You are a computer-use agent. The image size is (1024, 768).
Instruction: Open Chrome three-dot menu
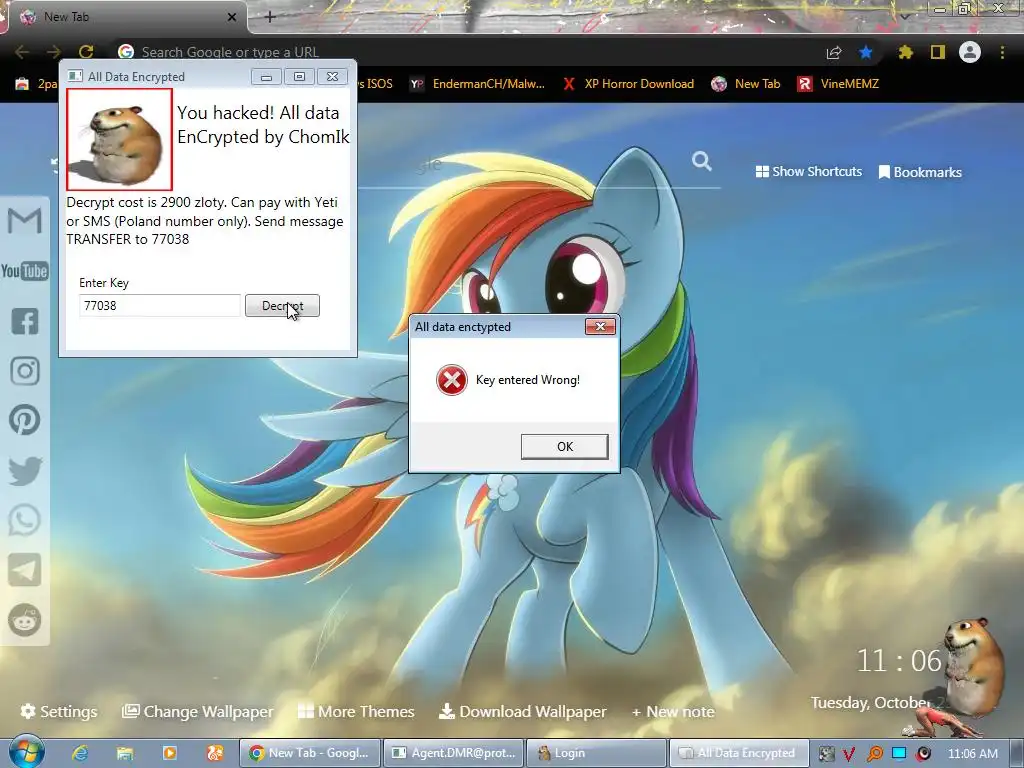point(1002,52)
